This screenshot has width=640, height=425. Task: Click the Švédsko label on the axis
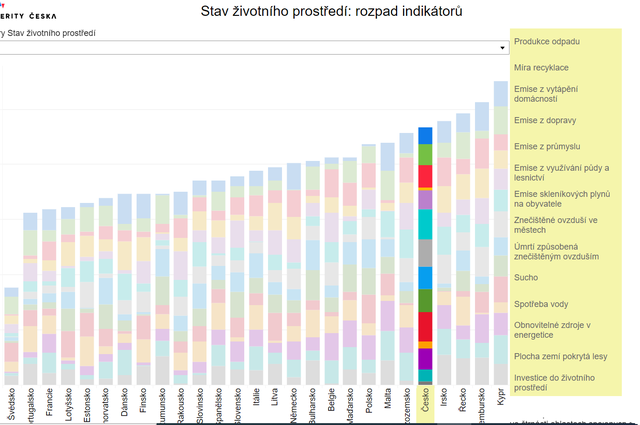pyautogui.click(x=11, y=405)
